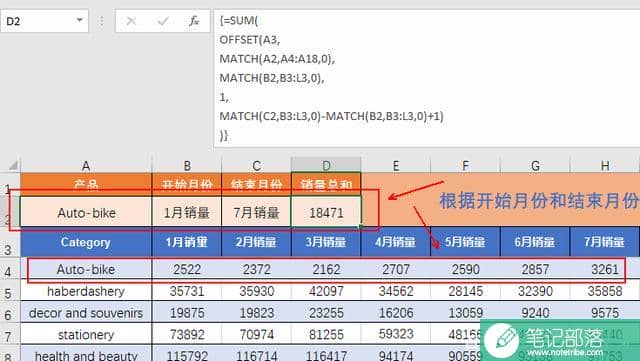640x361 pixels.
Task: Click cell with value 13059
Action: click(465, 313)
